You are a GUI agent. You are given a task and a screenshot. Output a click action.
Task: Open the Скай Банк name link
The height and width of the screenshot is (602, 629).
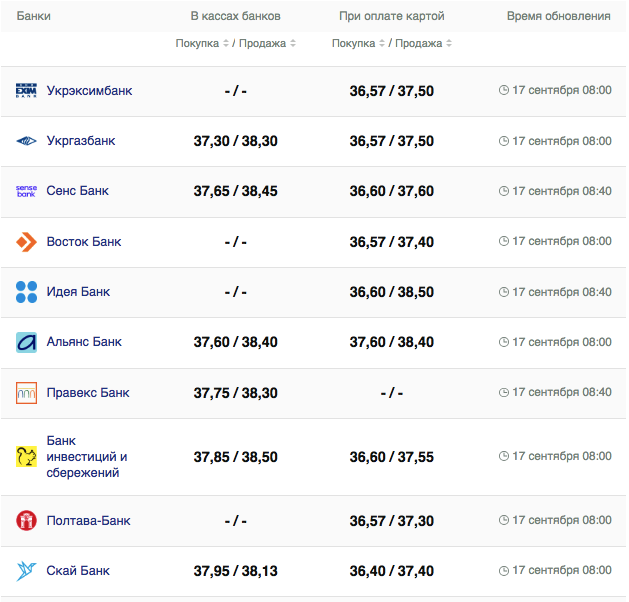[78, 571]
